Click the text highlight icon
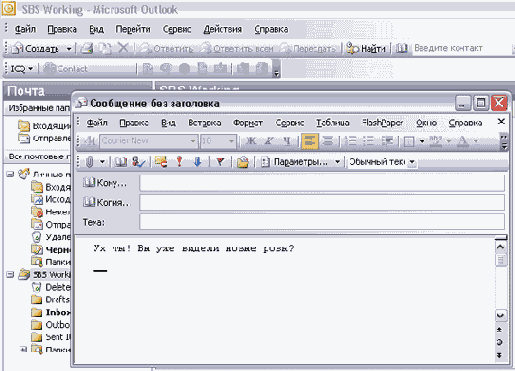This screenshot has height=371, width=515. coord(436,141)
